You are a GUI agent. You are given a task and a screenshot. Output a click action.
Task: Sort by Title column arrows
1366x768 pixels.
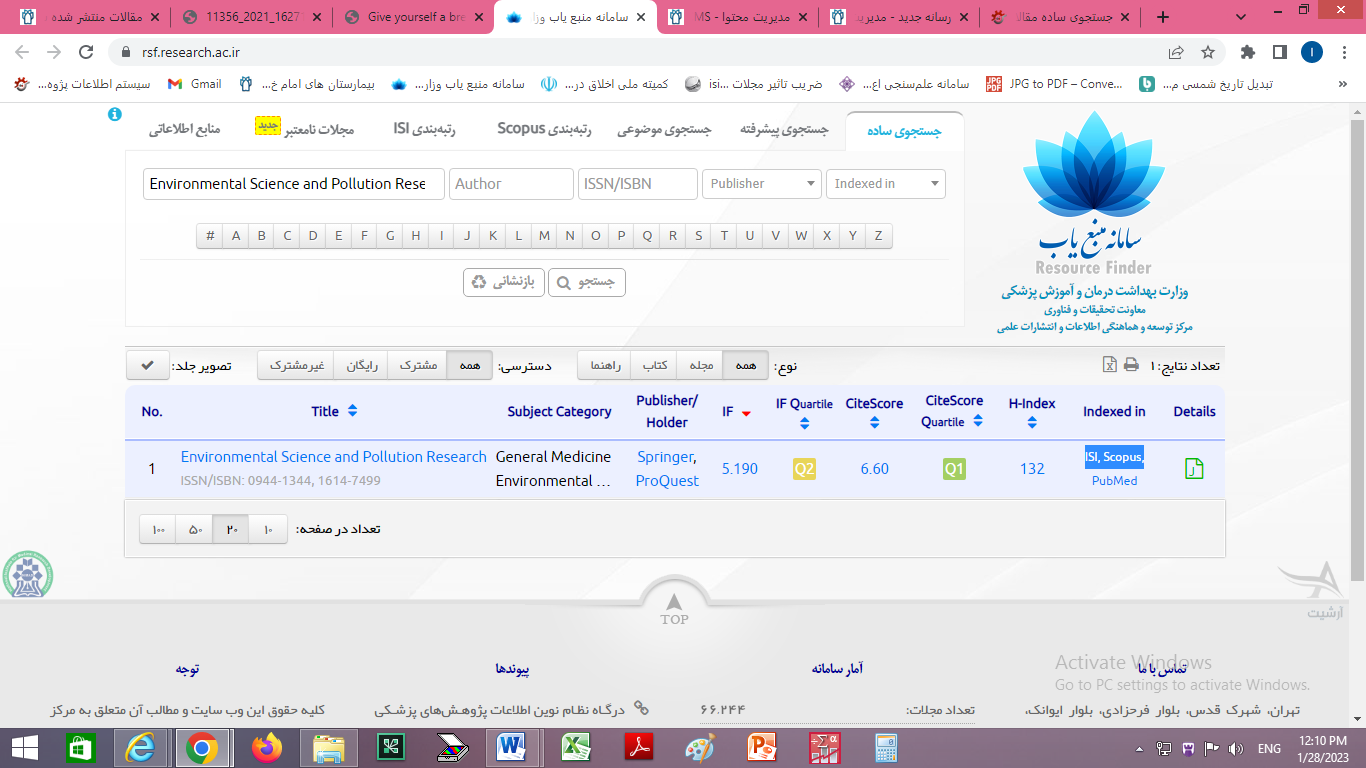point(352,411)
